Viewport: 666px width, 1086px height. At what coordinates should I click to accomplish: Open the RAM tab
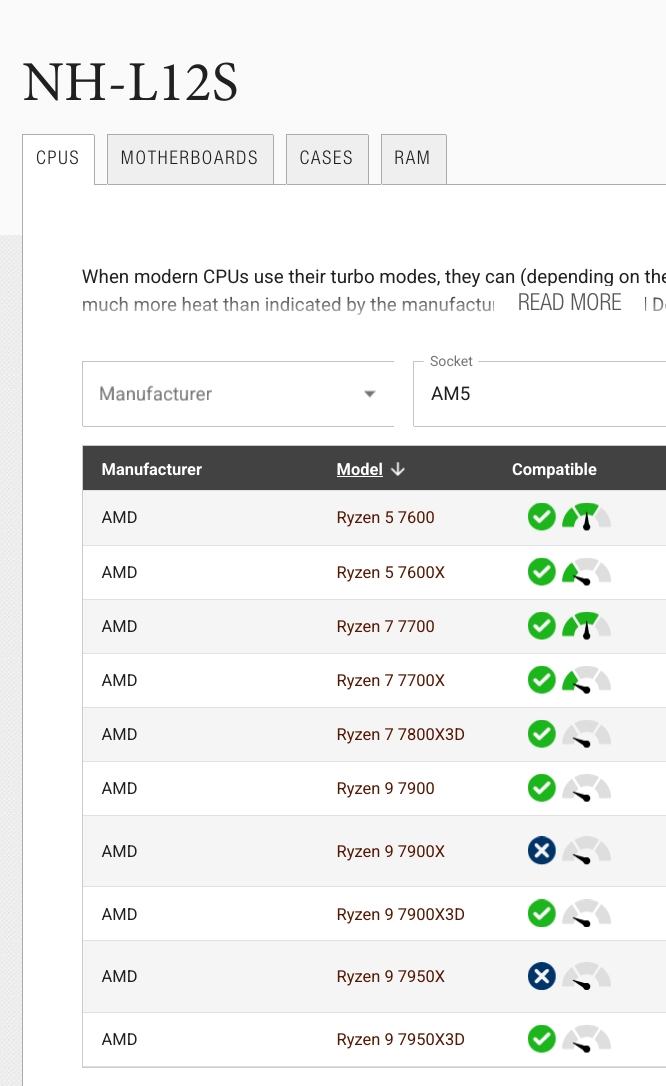point(413,159)
